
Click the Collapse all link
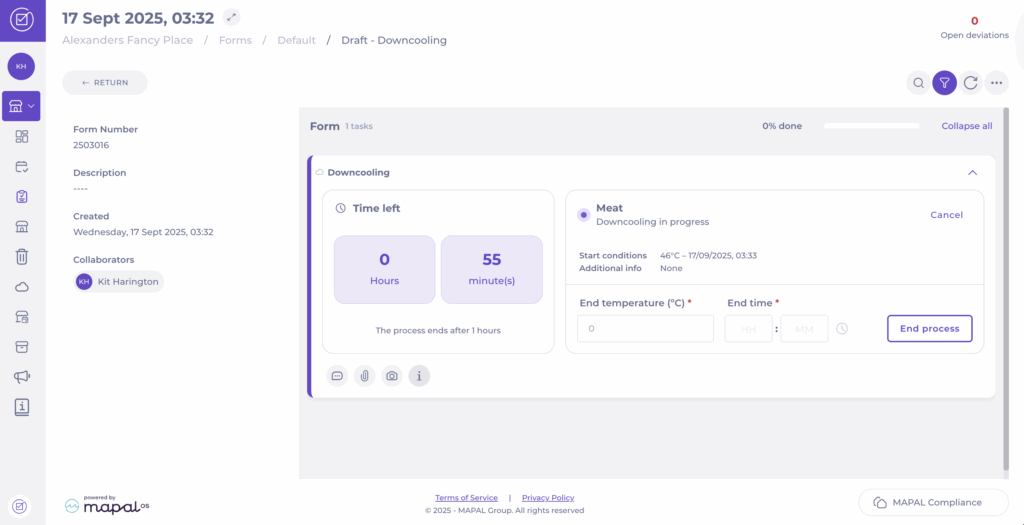(966, 126)
